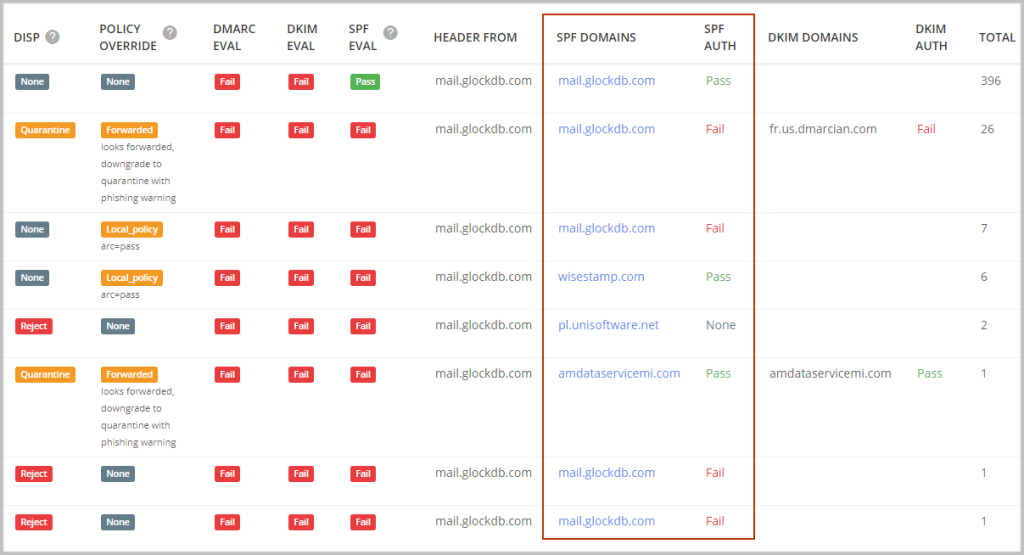Click the DKIM DOMAINS column header
The height and width of the screenshot is (555, 1024).
click(812, 38)
